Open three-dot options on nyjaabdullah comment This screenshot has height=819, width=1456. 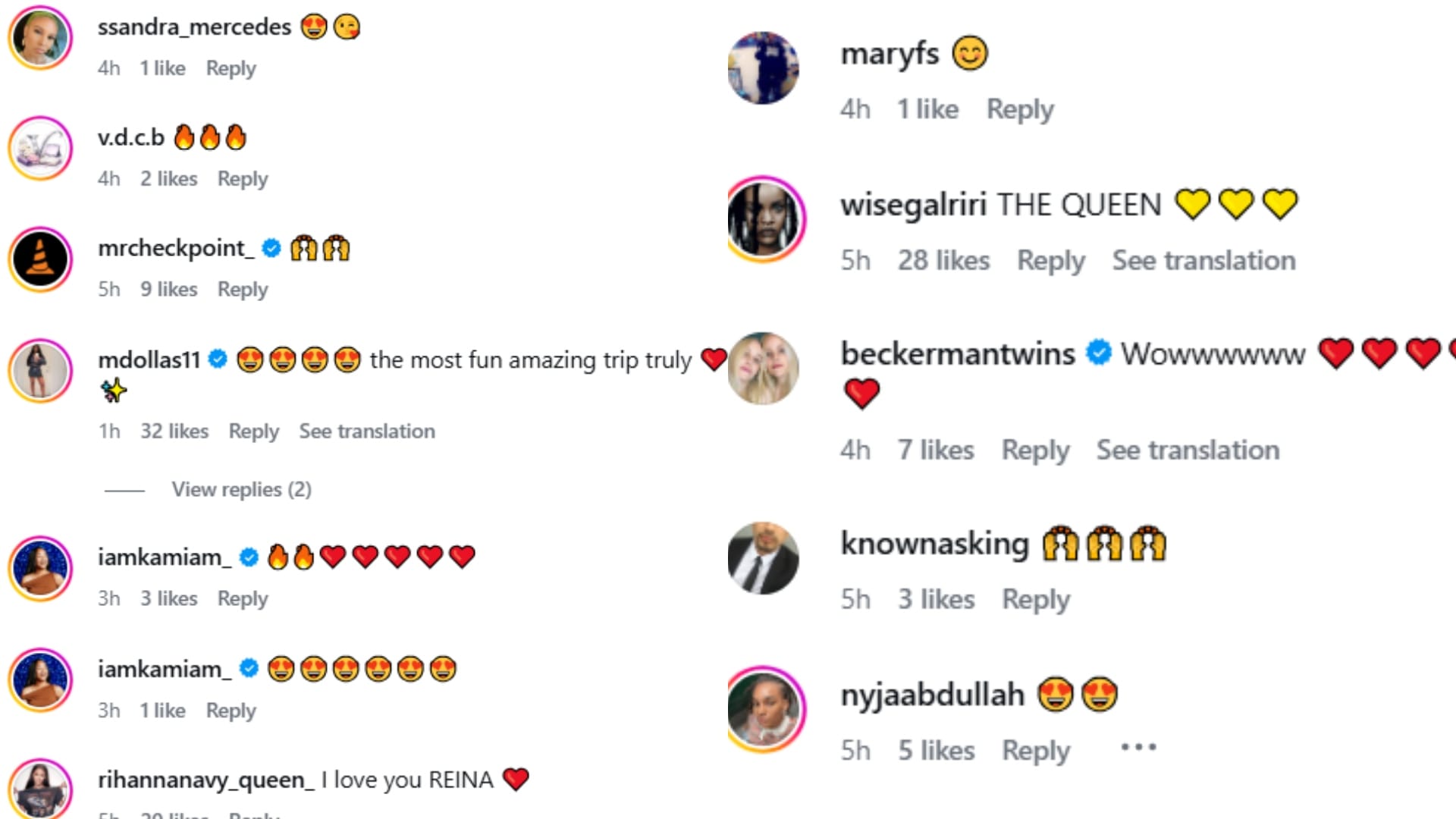point(1138,748)
